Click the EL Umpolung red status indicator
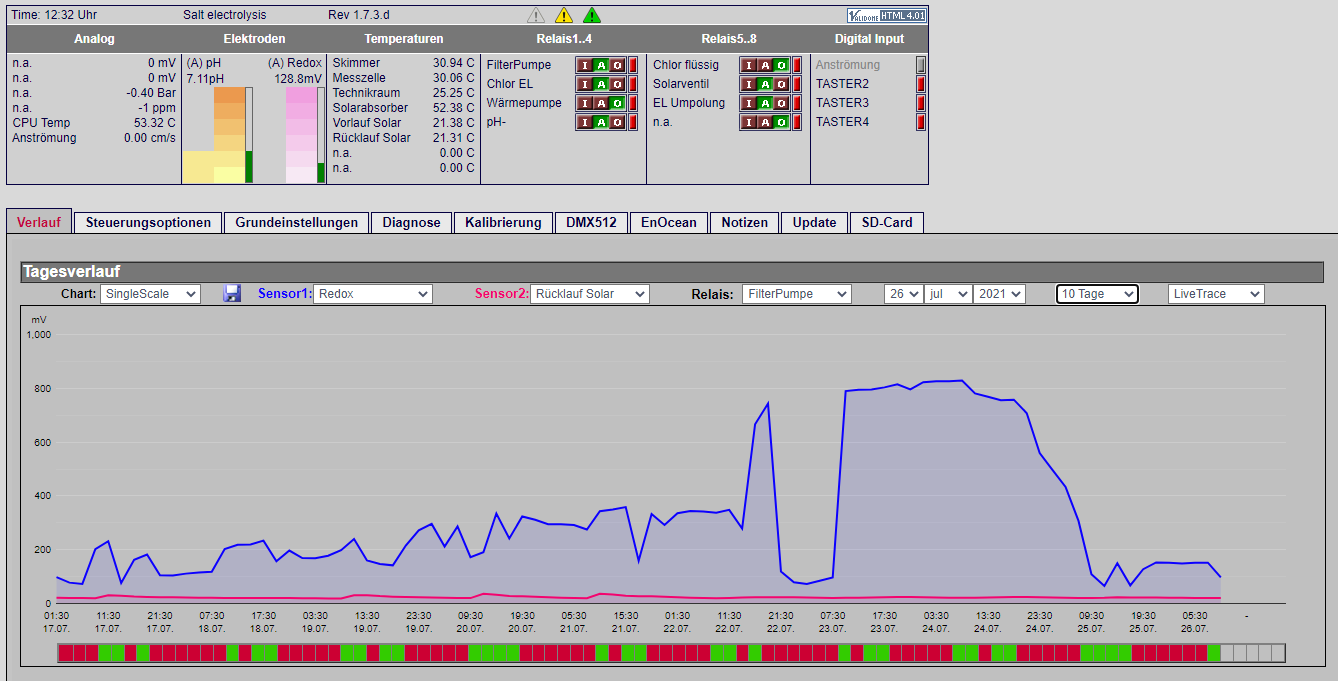Viewport: 1338px width, 681px height. (796, 103)
